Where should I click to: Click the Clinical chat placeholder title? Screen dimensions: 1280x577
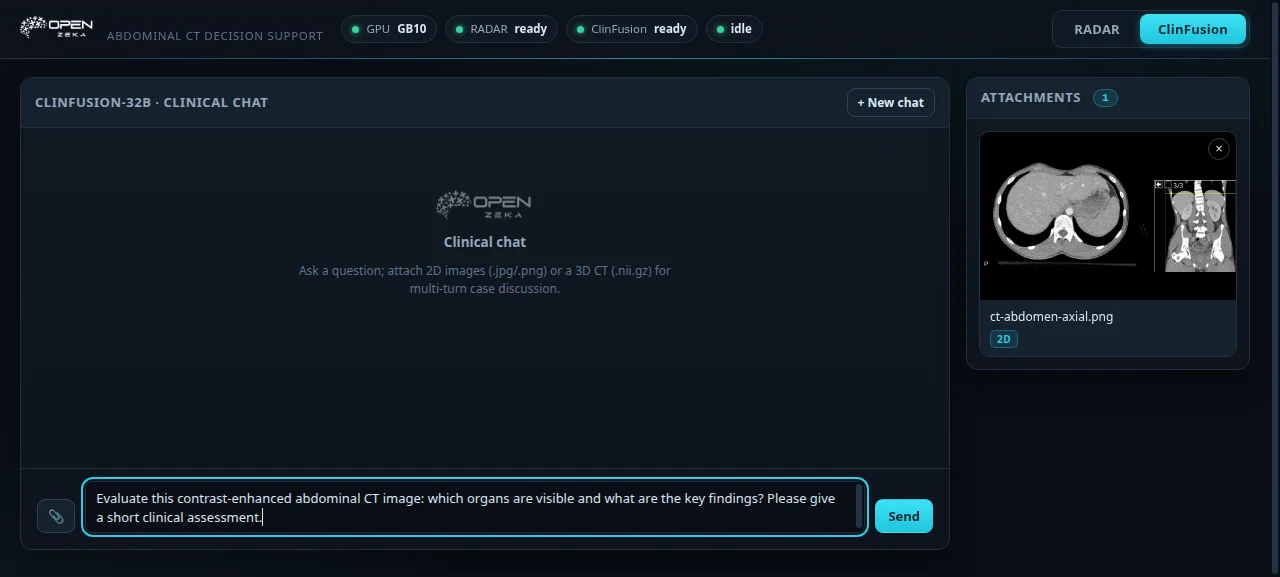[x=485, y=242]
